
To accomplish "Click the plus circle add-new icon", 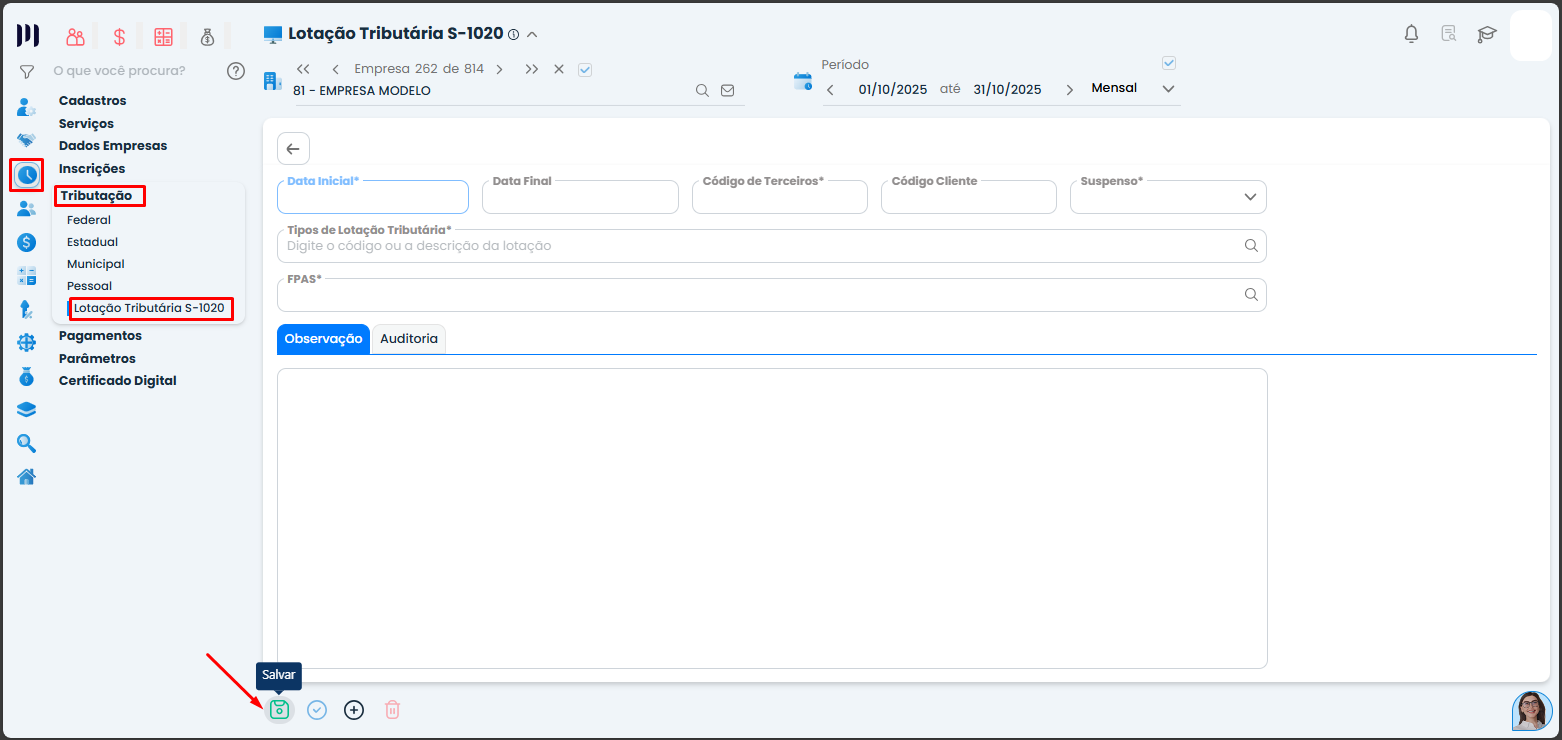I will (x=354, y=710).
